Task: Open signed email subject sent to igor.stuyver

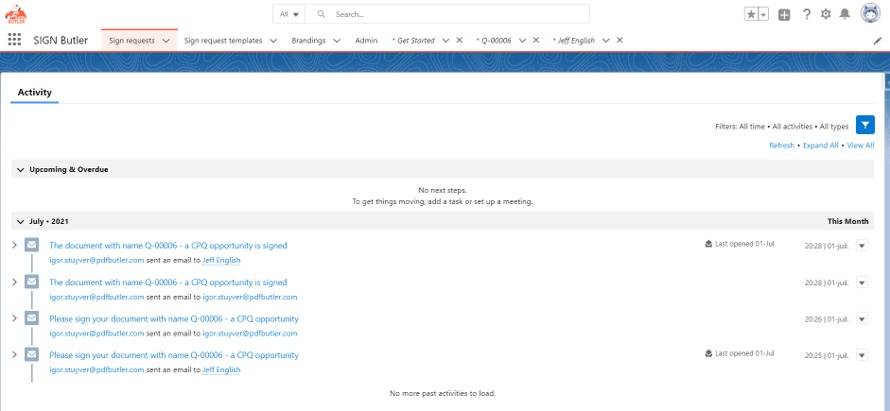Action: (x=168, y=282)
